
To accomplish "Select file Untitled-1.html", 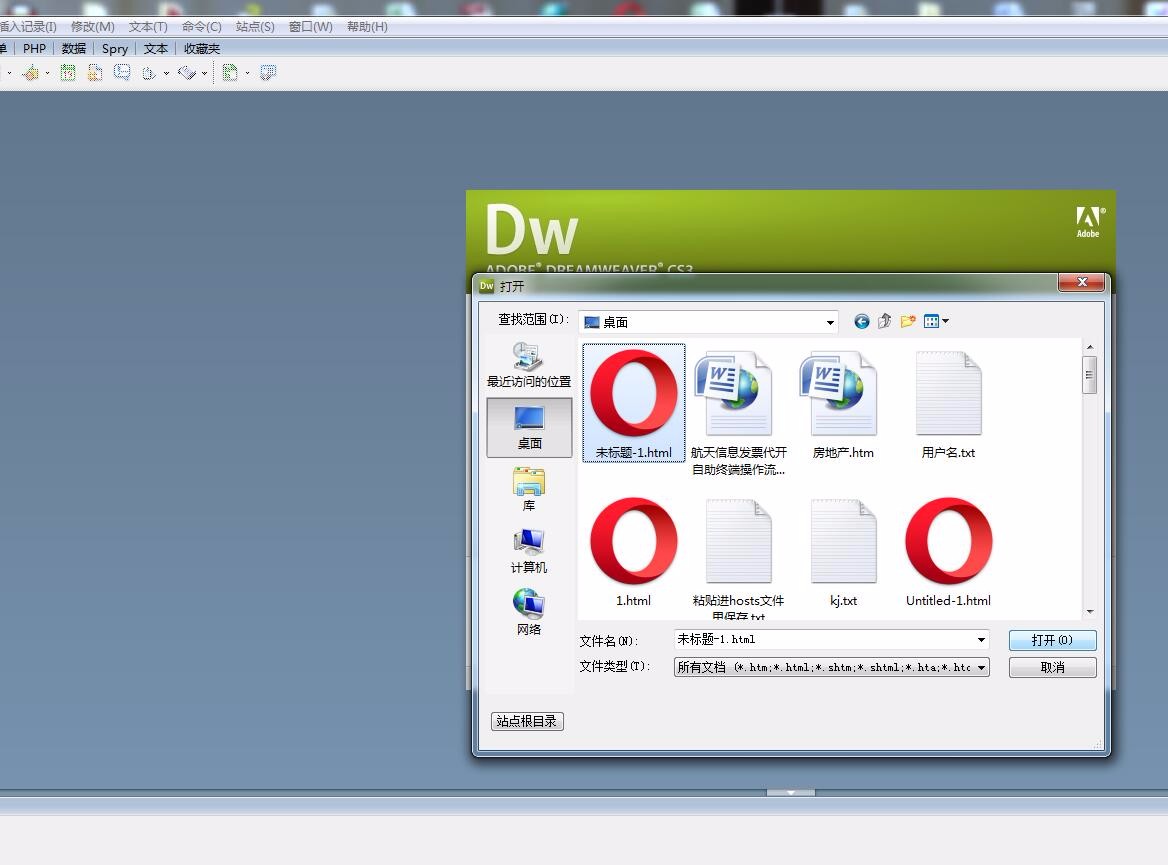I will (x=948, y=551).
